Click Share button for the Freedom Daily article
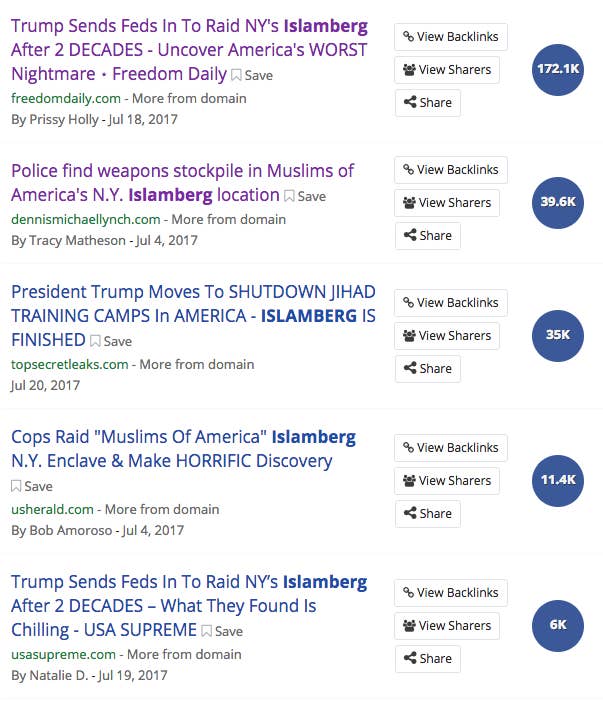The image size is (603, 702). click(428, 103)
